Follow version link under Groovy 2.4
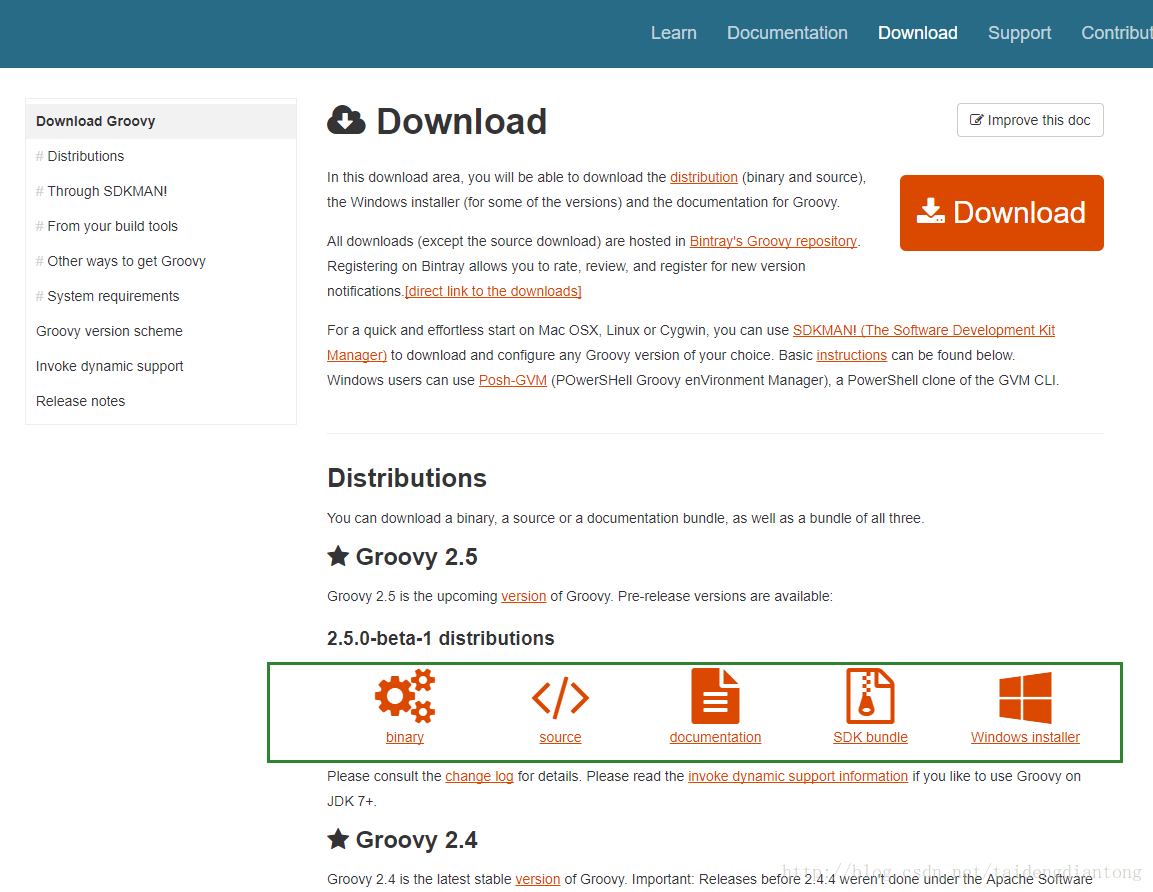Viewport: 1153px width, 892px height. click(x=538, y=879)
